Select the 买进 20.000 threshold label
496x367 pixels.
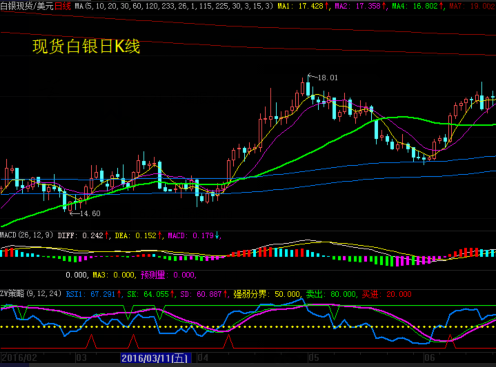(387, 294)
